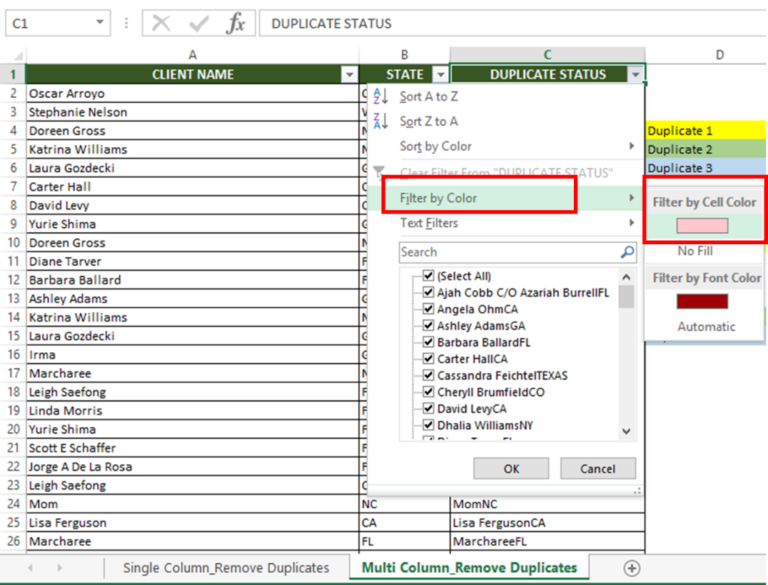Click cell containing Oscar Arroyo
This screenshot has width=768, height=585.
(x=192, y=93)
